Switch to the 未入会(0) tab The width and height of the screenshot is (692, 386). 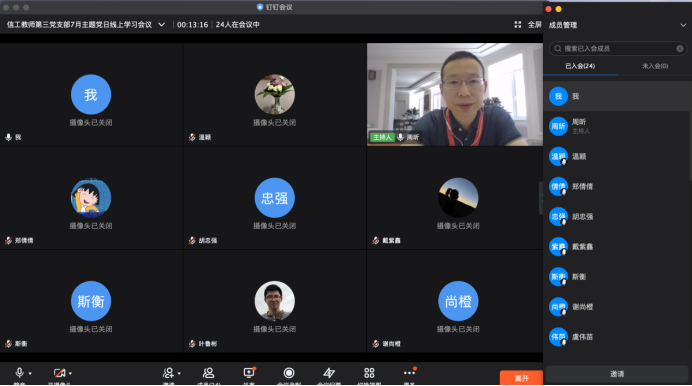click(655, 66)
